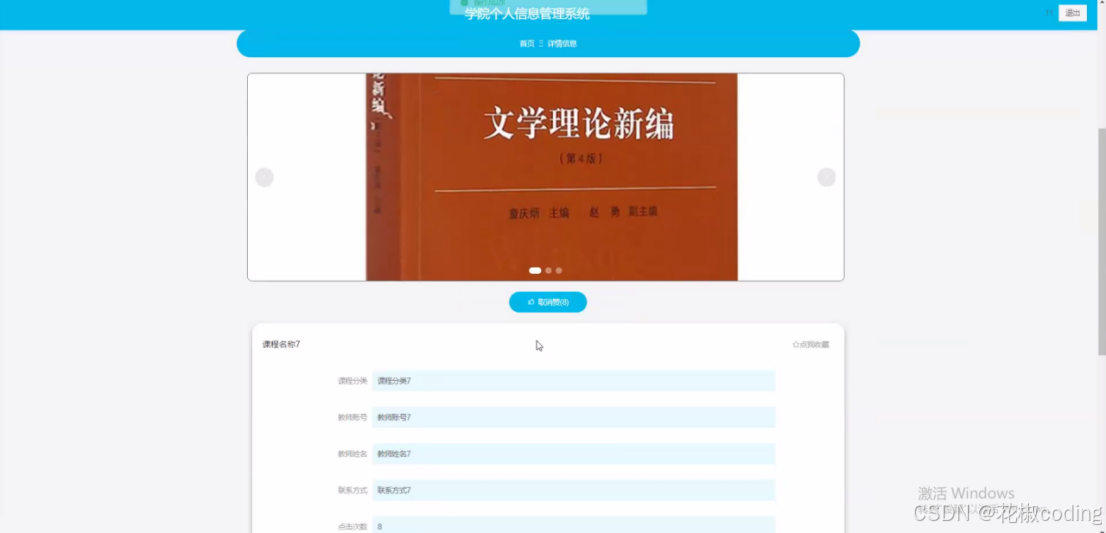Screen dimensions: 1106x533
Task: Click the 课程分类 label
Action: coord(353,381)
